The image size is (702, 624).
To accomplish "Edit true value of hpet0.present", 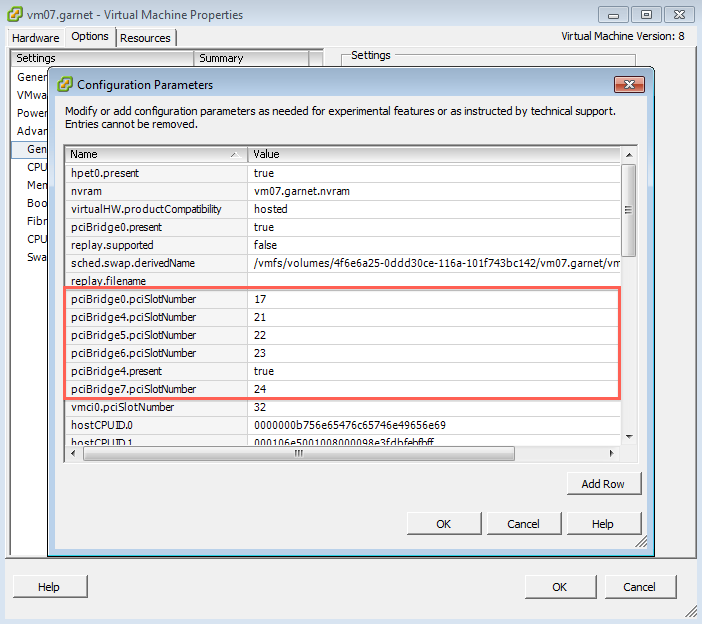I will (x=434, y=173).
